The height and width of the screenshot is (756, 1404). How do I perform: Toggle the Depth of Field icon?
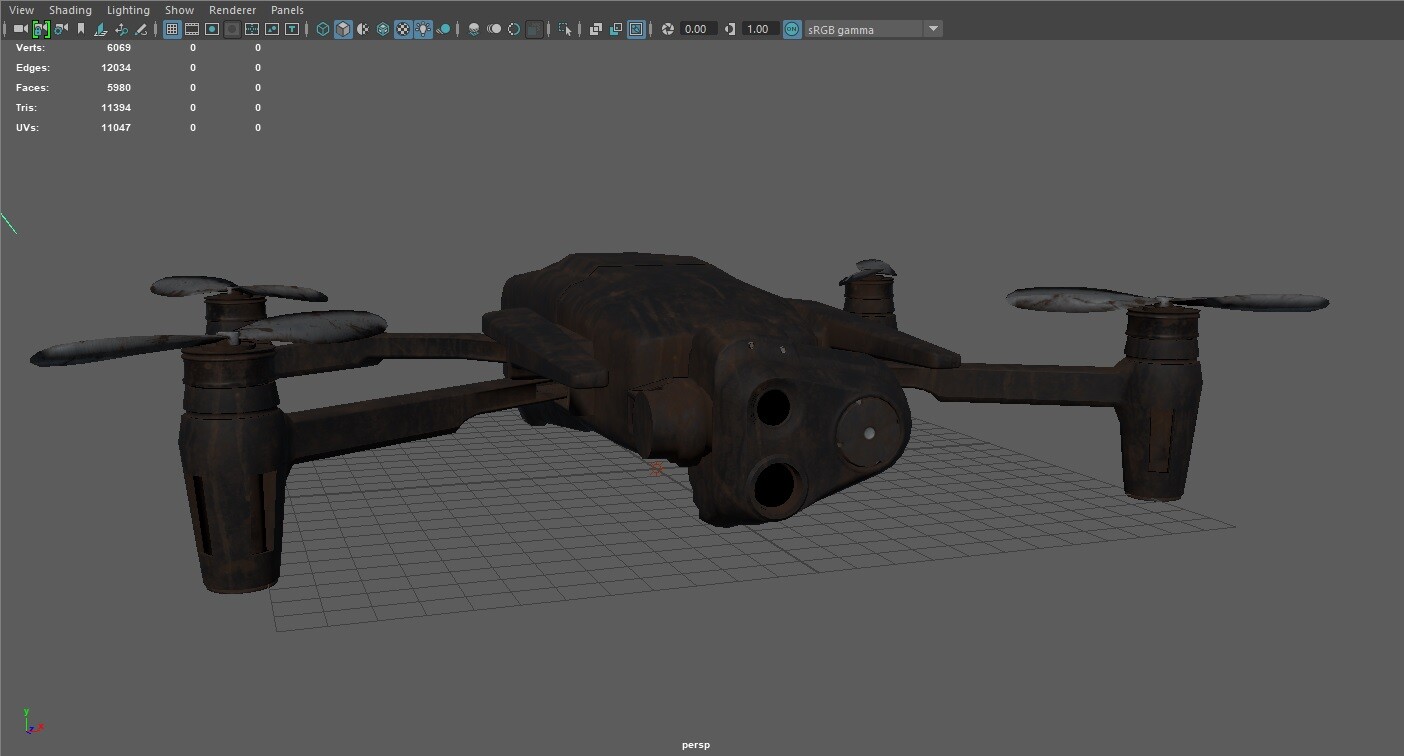click(x=534, y=29)
